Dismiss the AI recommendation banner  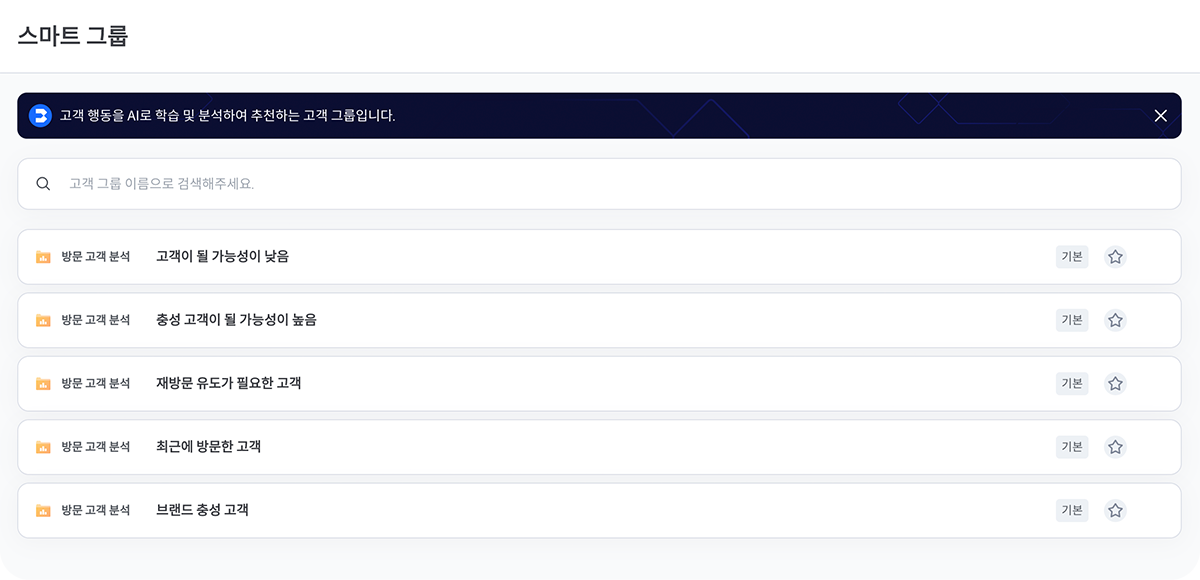1161,116
